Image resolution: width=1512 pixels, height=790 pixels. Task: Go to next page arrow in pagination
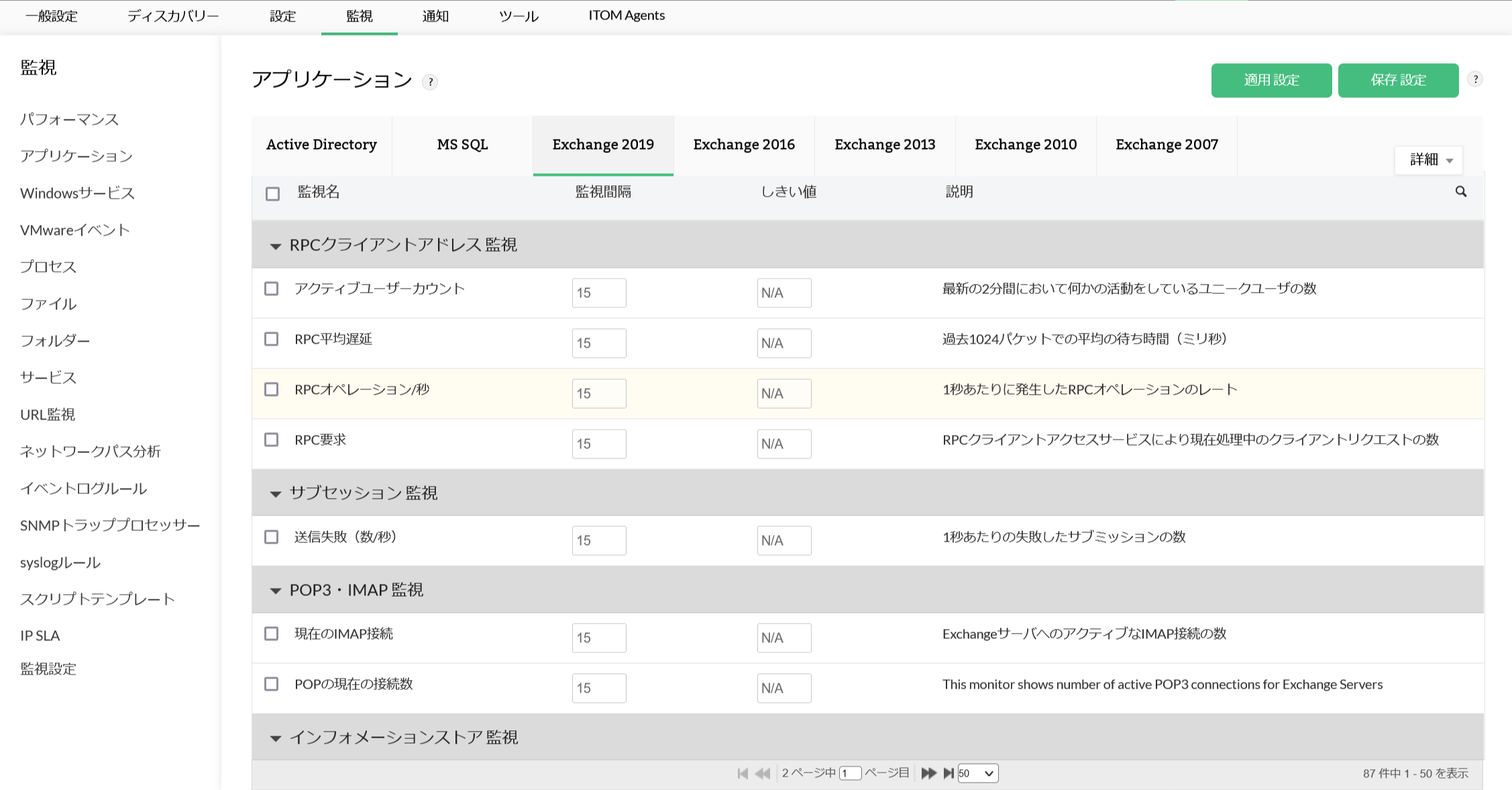pos(928,773)
